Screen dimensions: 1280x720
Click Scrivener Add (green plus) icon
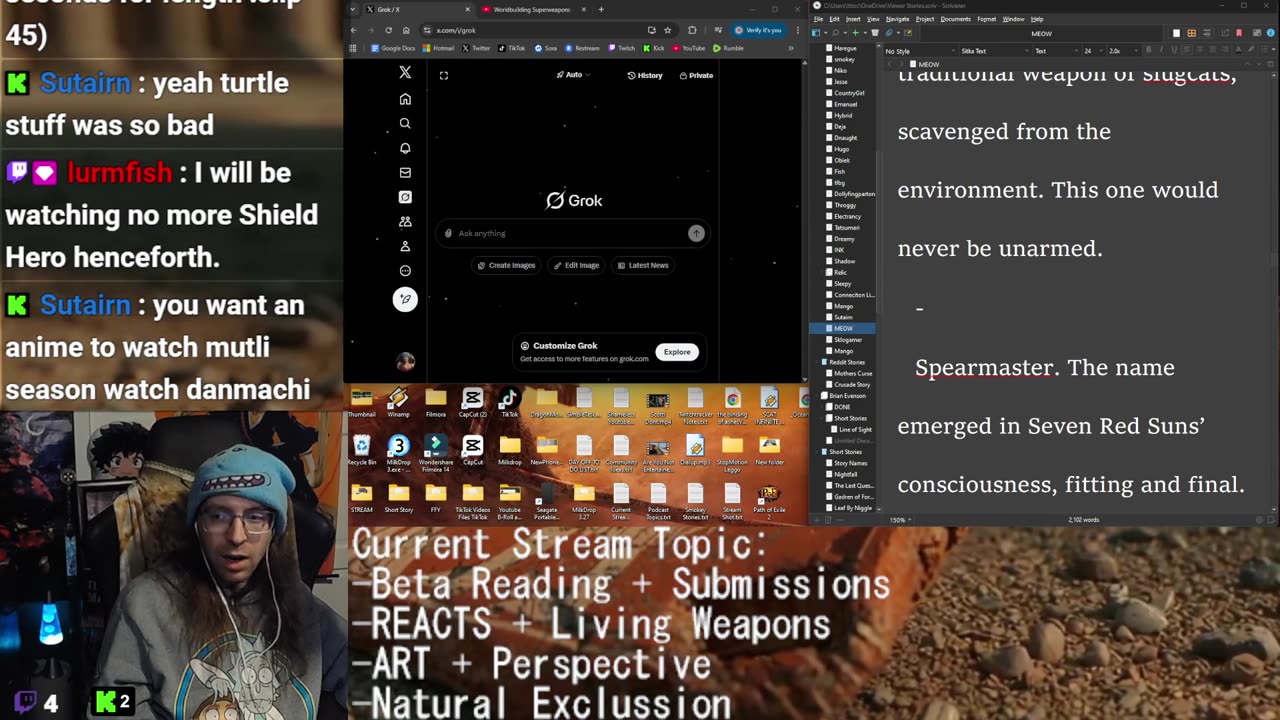[x=855, y=33]
